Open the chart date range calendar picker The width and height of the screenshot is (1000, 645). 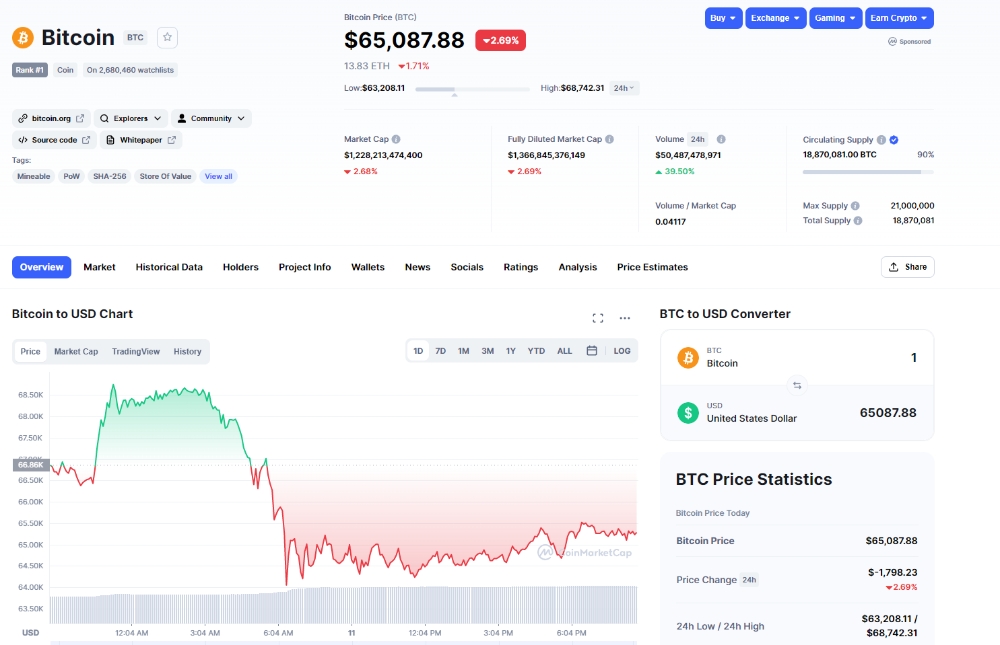[x=592, y=351]
